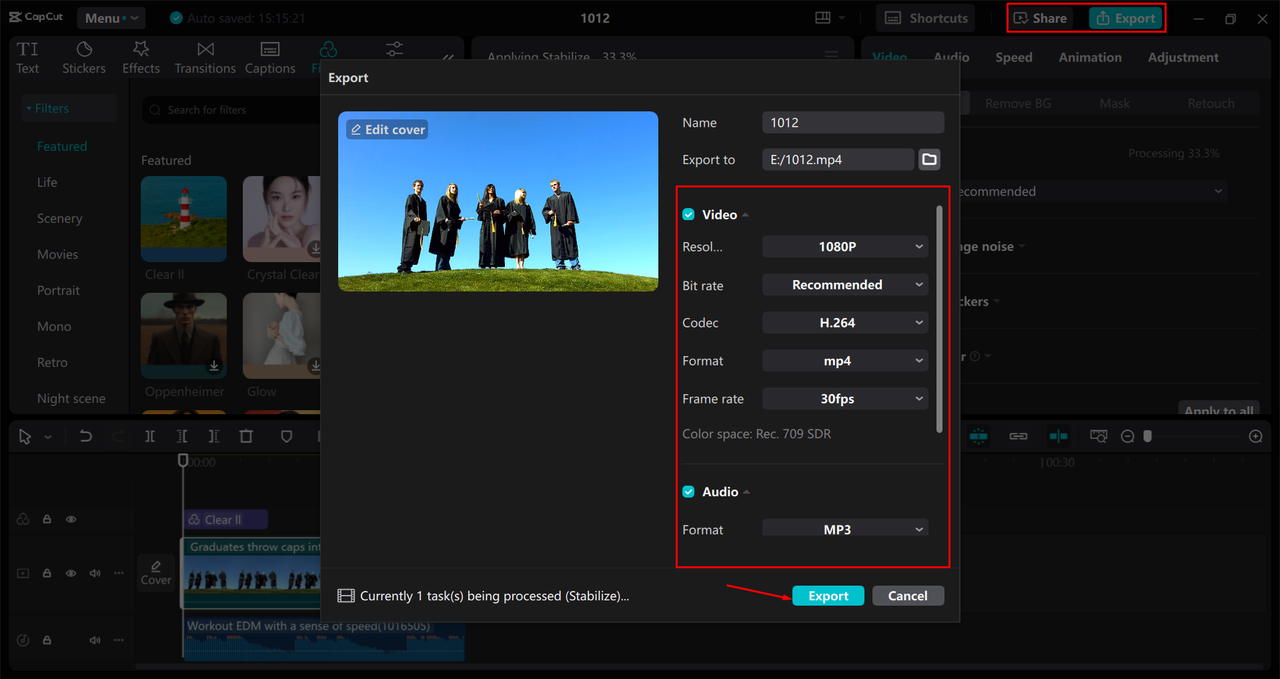Click the zoom in plus icon

(1256, 436)
